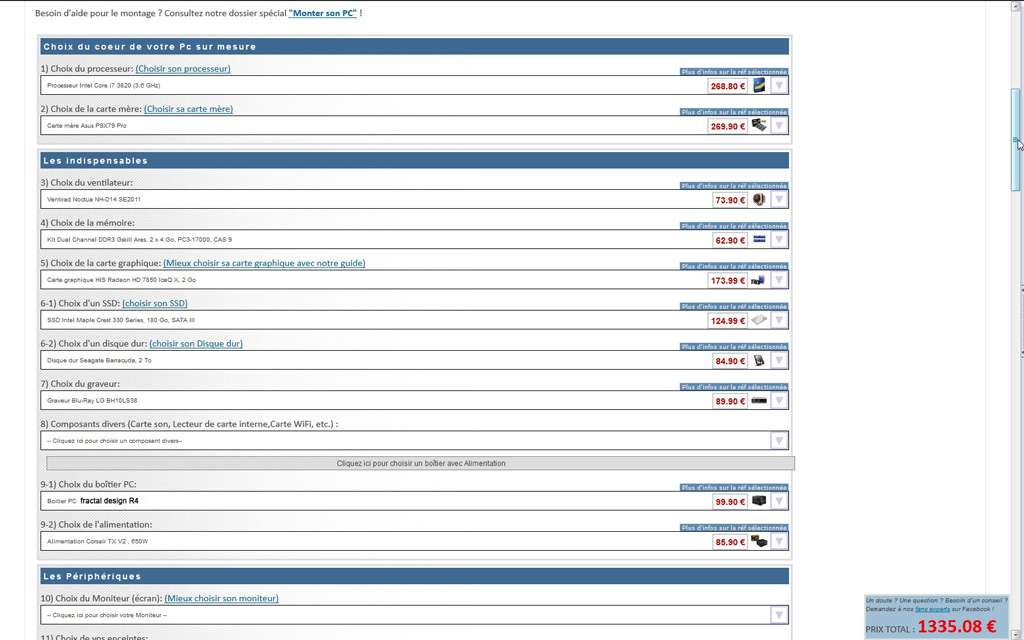Follow the "Choisir sa carte mère" link
The image size is (1024, 640).
point(188,109)
